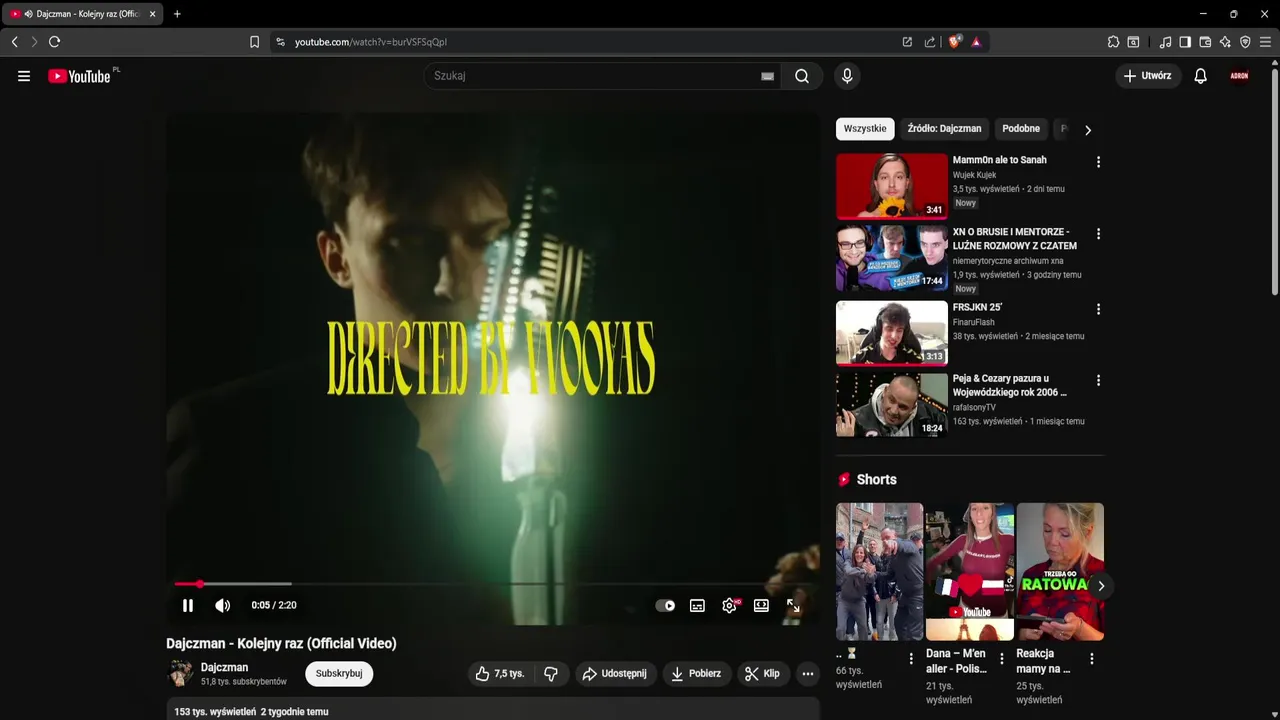Screen dimensions: 1280x720
Task: Open options for Mamm0n ale to Sanah
Action: tap(1098, 162)
